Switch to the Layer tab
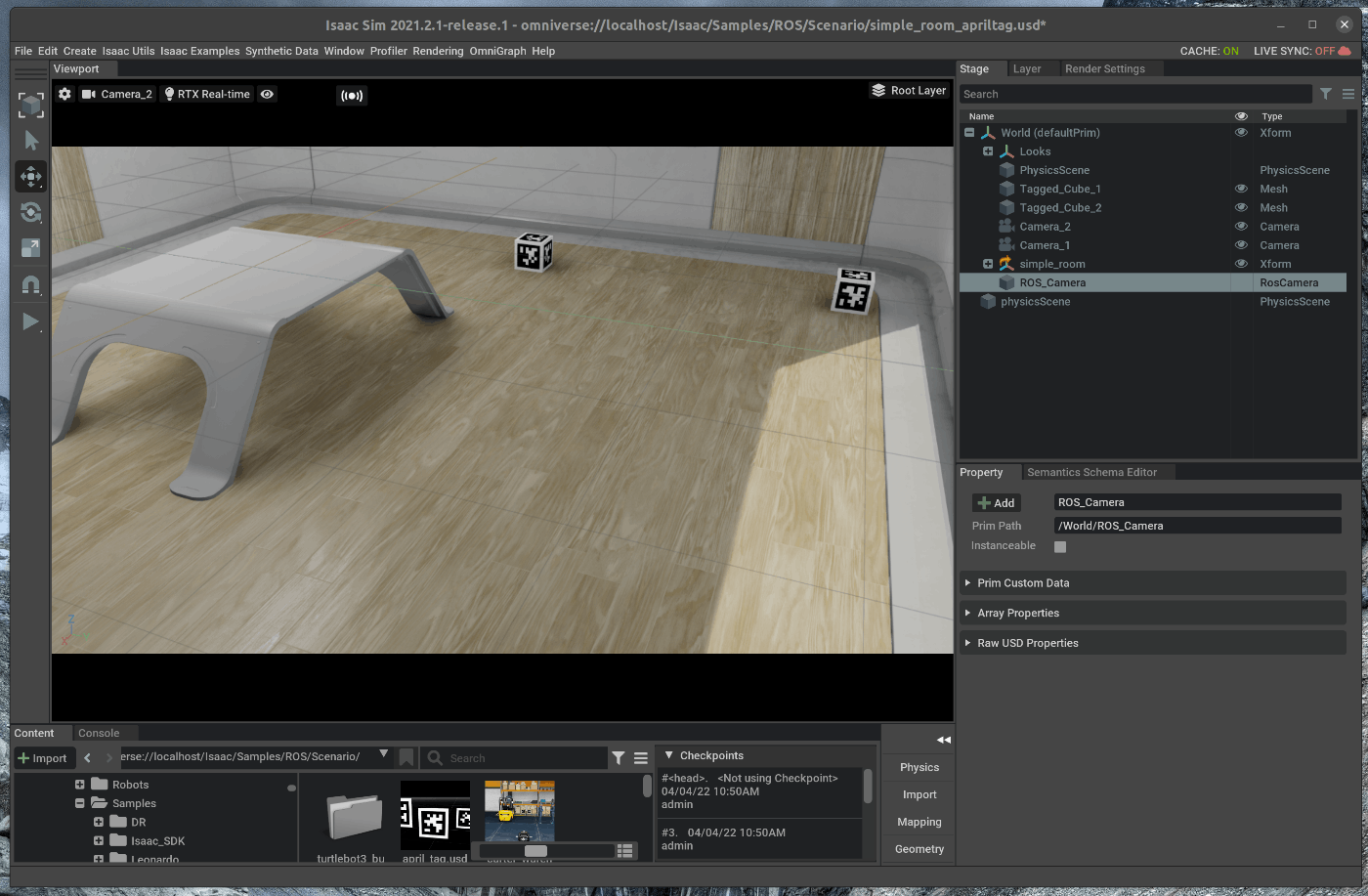Screen dimensions: 1368x896 click(x=1027, y=68)
